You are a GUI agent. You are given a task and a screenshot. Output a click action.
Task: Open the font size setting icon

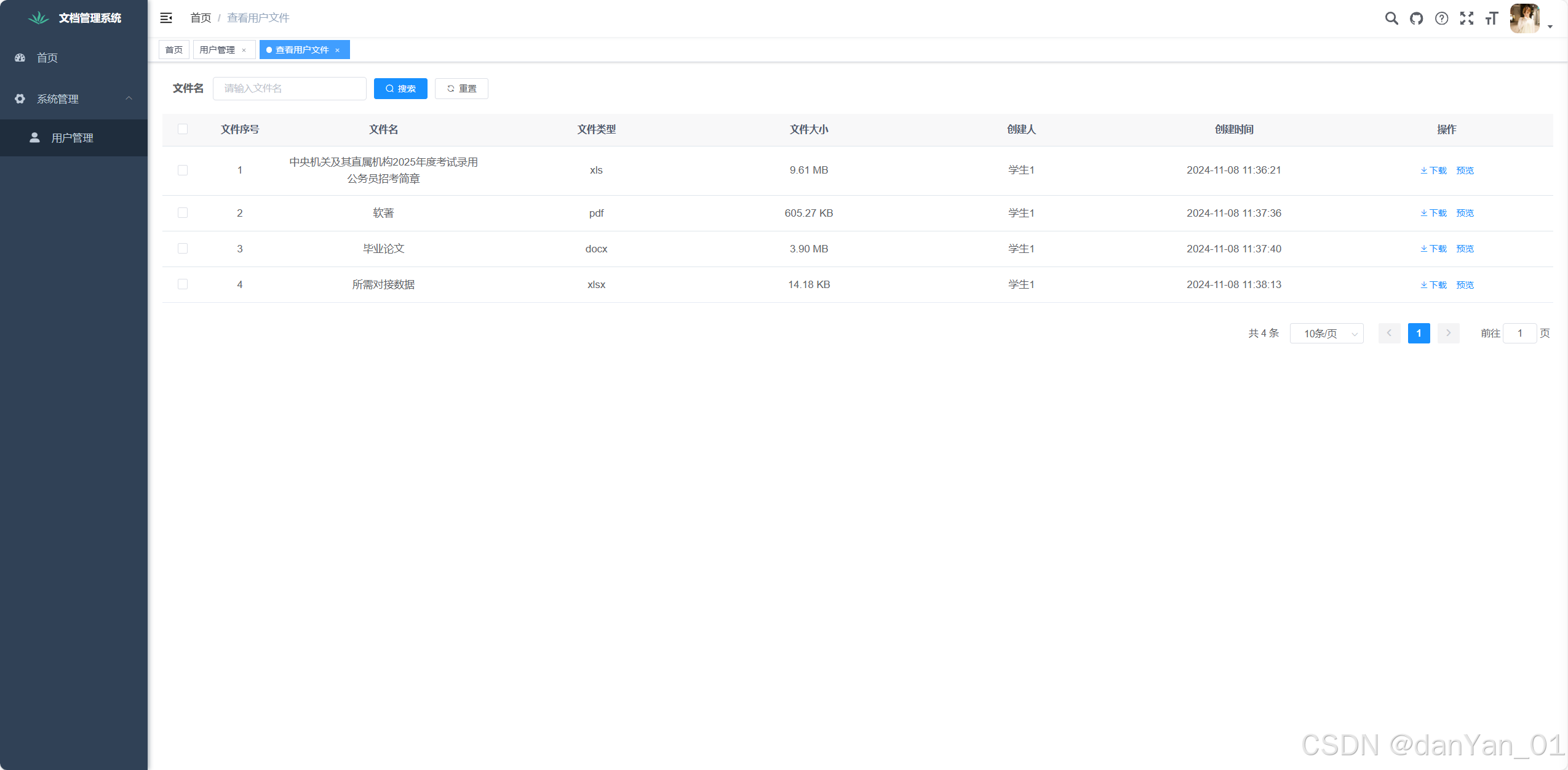coord(1491,18)
